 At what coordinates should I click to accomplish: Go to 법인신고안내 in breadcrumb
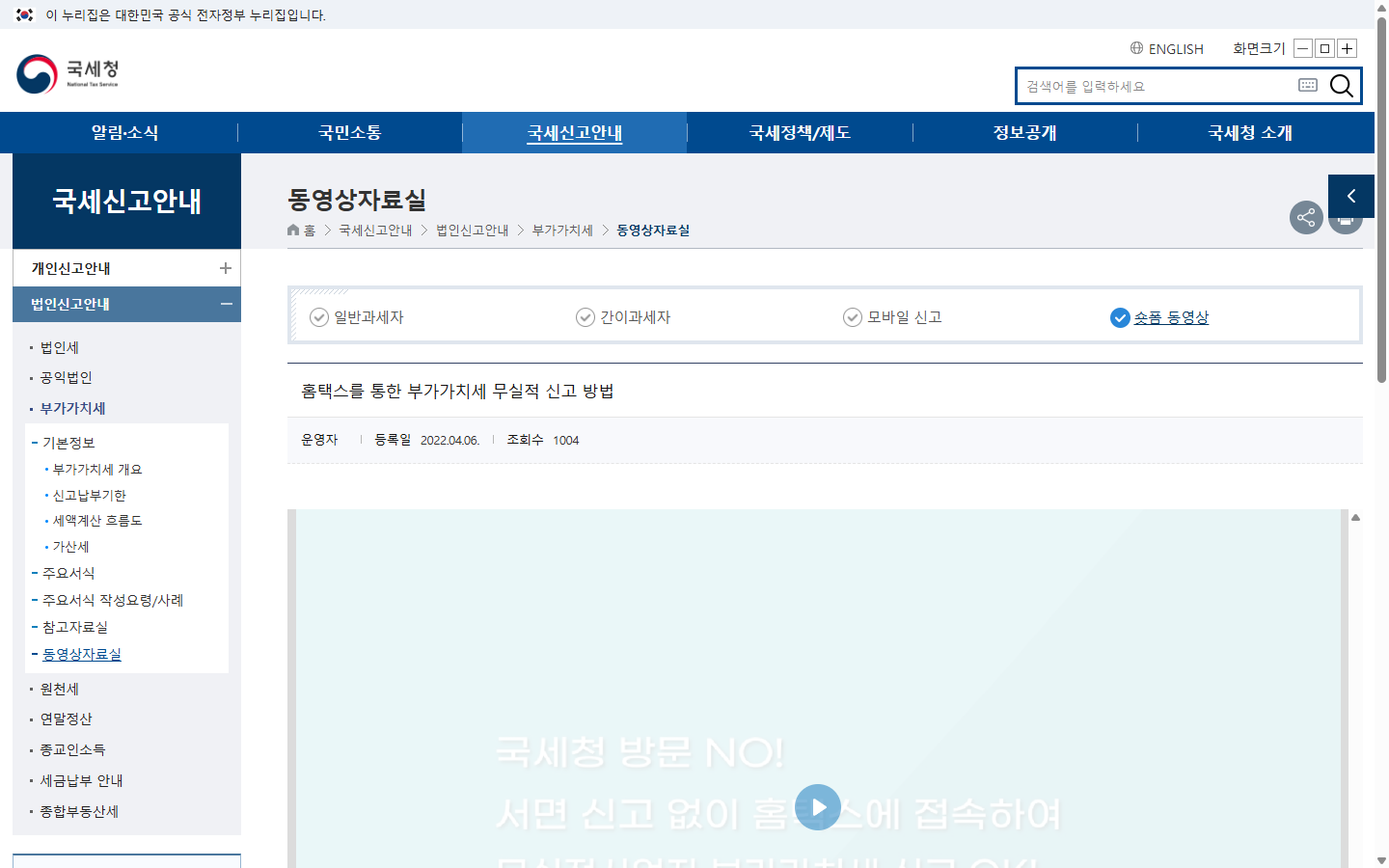point(473,230)
